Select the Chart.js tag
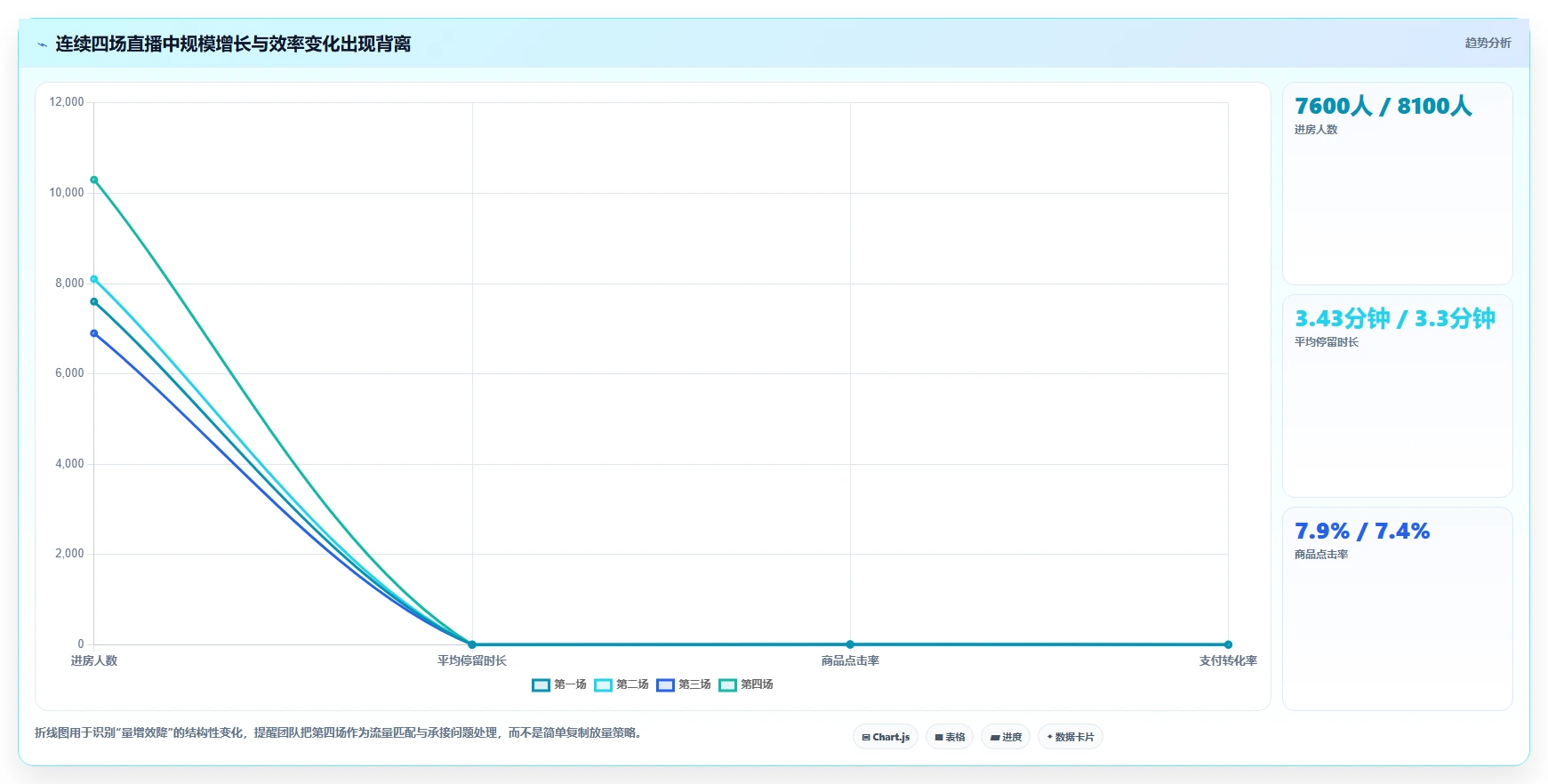 point(886,737)
